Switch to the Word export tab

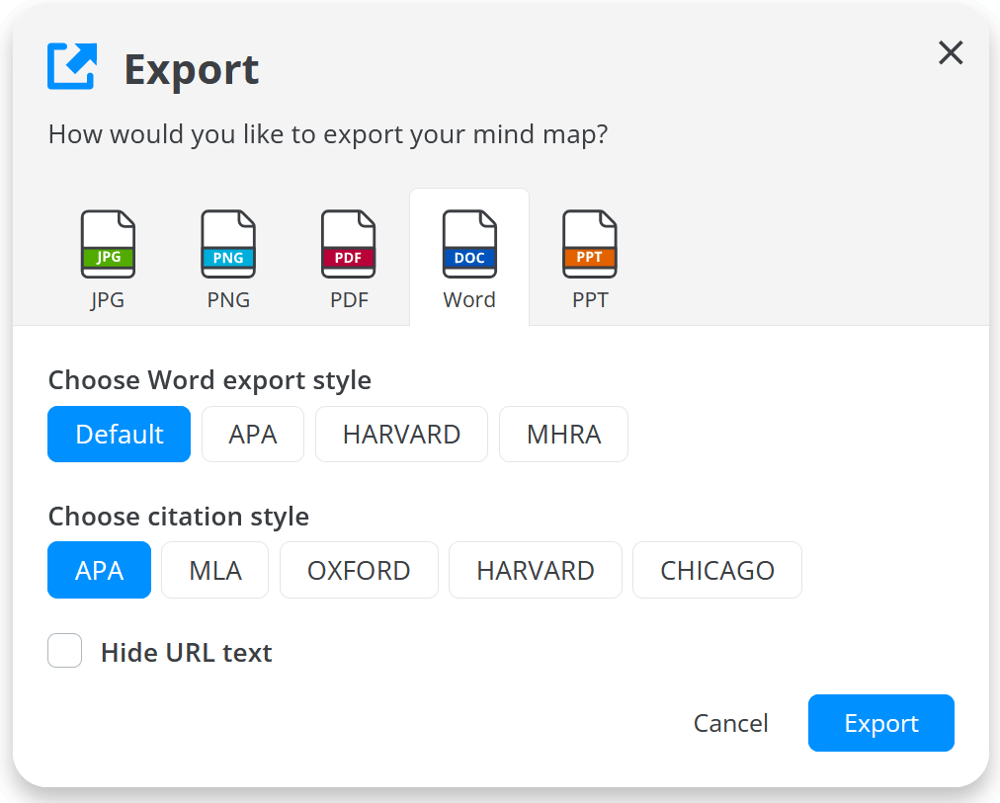[x=469, y=258]
